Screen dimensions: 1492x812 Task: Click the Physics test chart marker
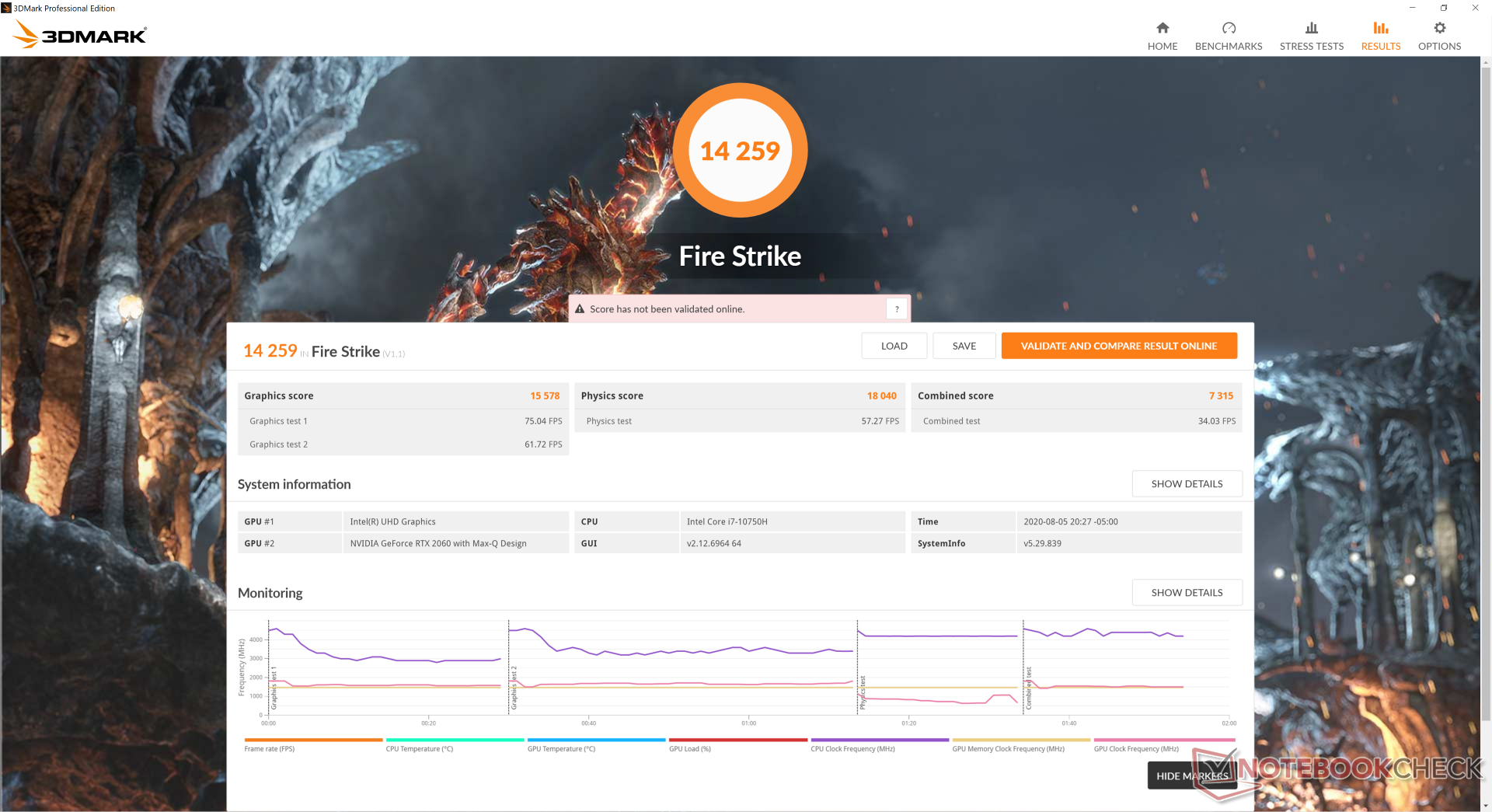(x=863, y=692)
